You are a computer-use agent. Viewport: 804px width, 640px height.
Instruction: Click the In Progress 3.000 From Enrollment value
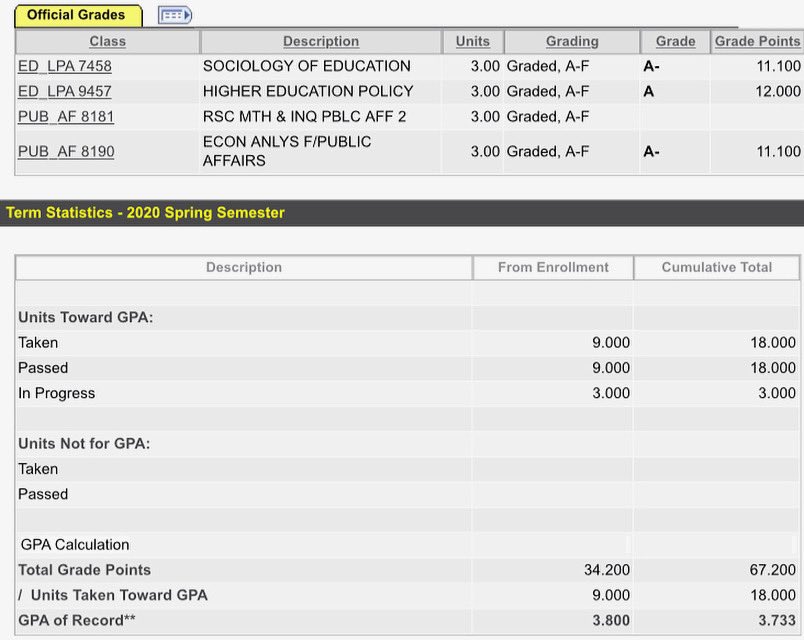(x=611, y=393)
